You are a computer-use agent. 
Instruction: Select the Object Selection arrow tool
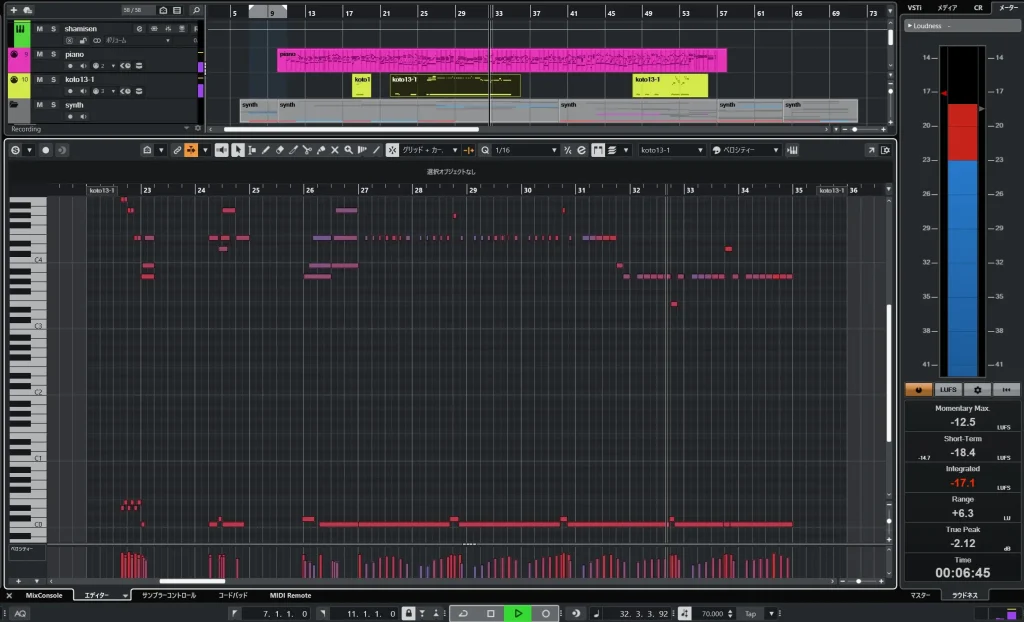(238, 150)
